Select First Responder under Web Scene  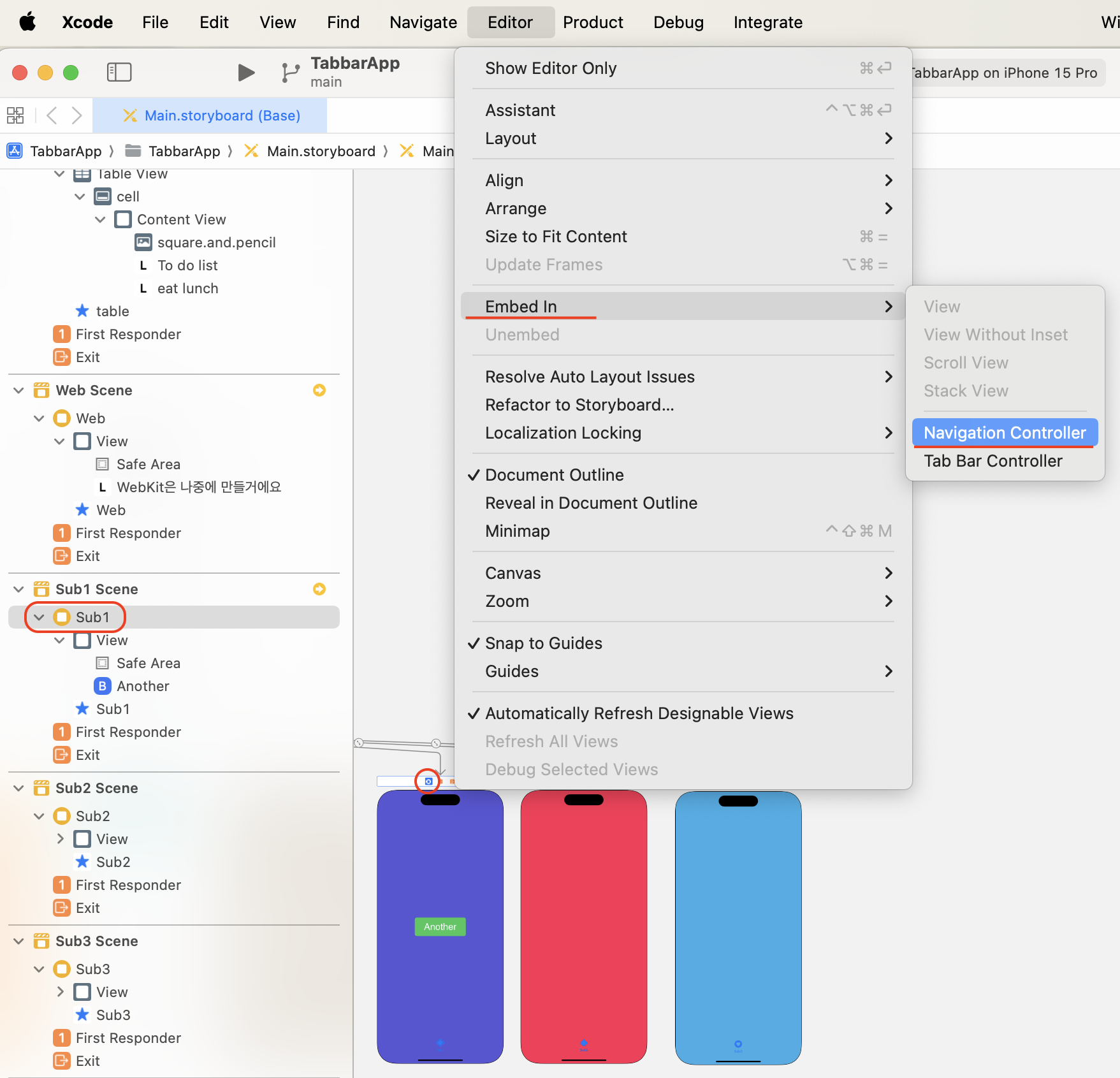(117, 533)
